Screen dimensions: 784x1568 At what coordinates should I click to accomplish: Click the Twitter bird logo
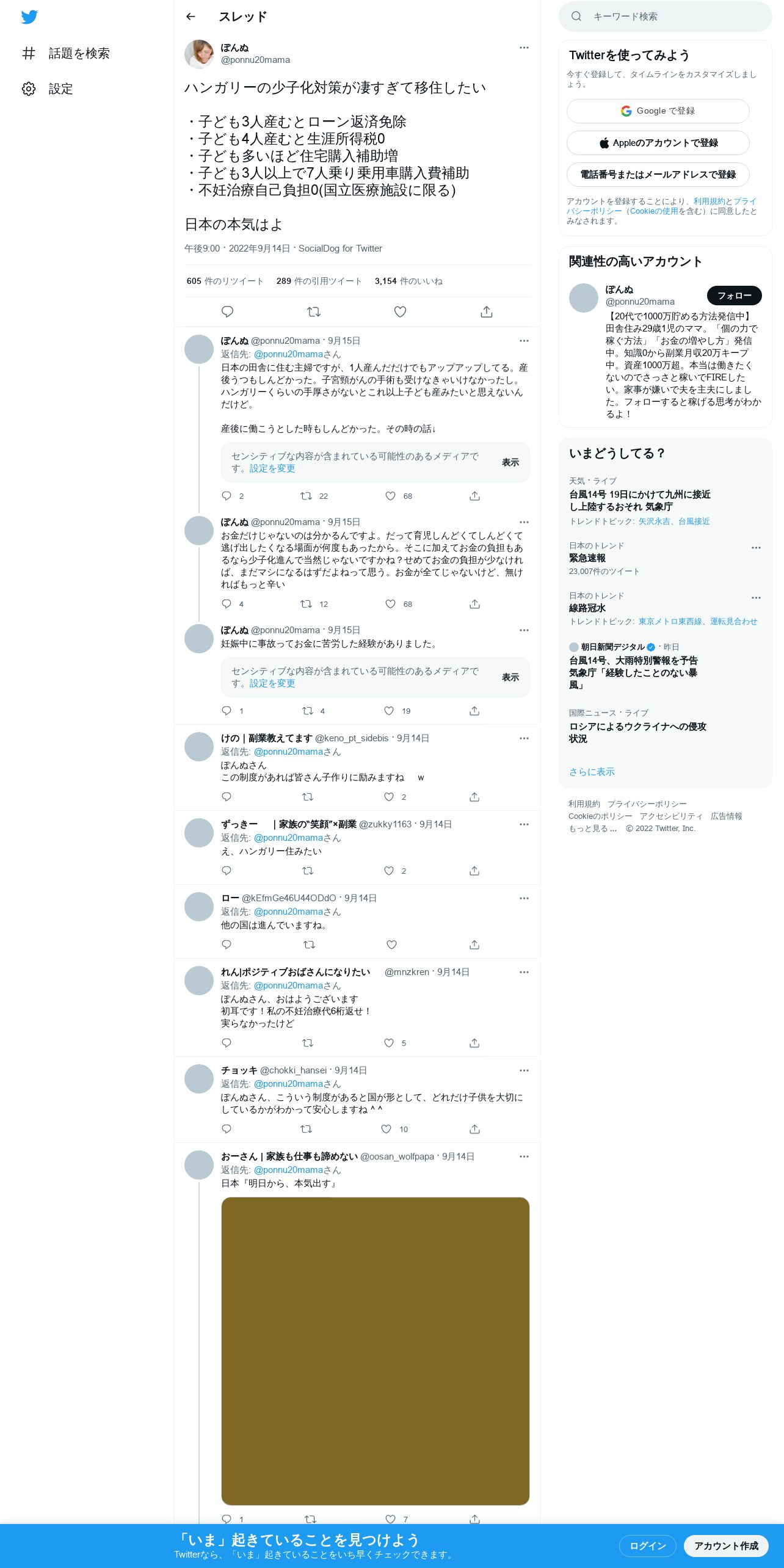pos(29,17)
